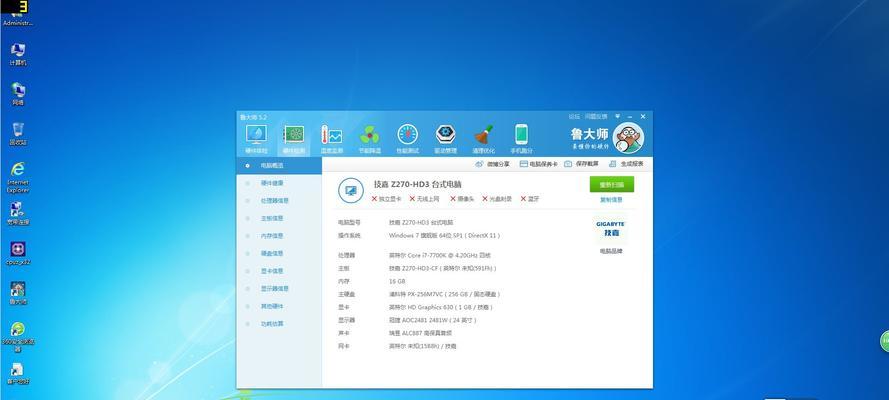
Task: Select 硬盘信息 in the sidebar
Action: coord(279,253)
